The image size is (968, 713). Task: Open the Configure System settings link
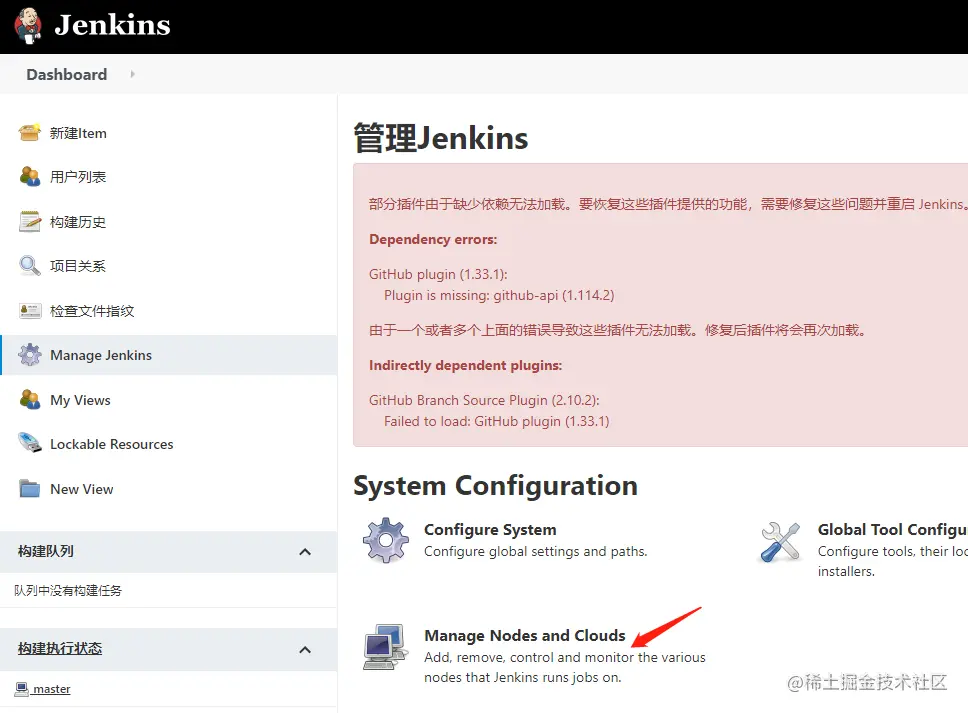(x=490, y=530)
